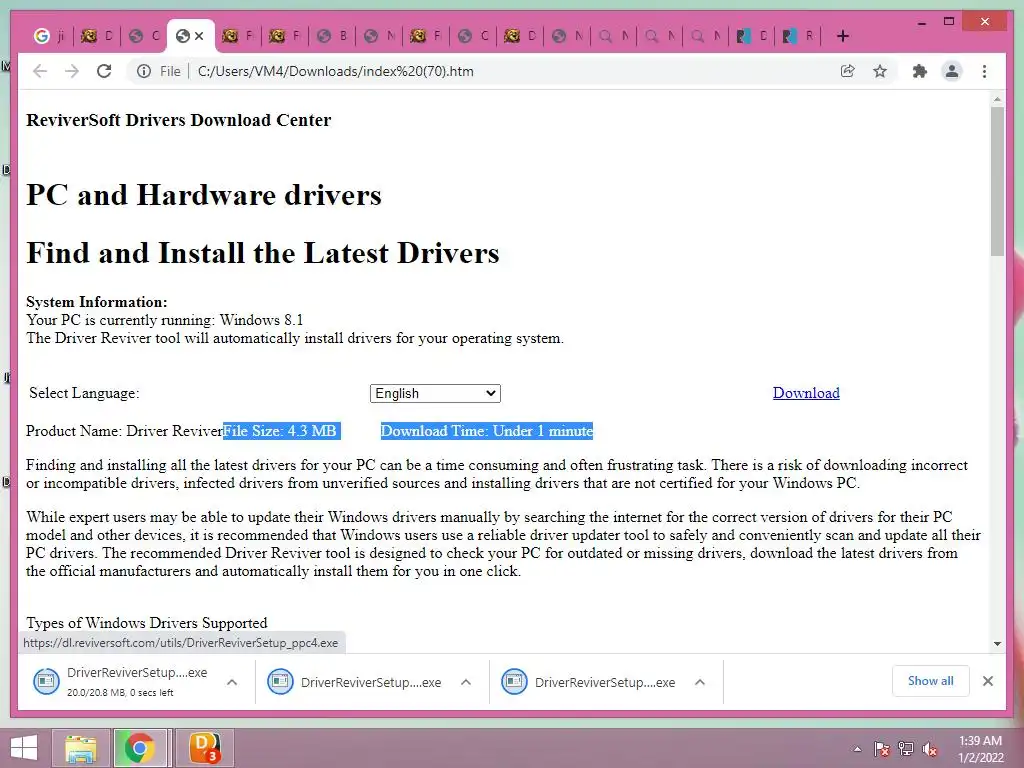This screenshot has width=1024, height=768.
Task: Open the last DriverReviverSetup.exe download item
Action: 588,682
